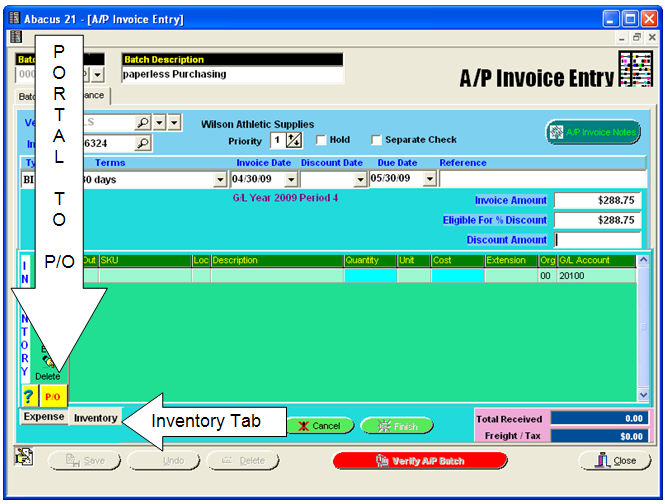Click the invoice number search magnifier icon
665x504 pixels.
pyautogui.click(x=143, y=143)
